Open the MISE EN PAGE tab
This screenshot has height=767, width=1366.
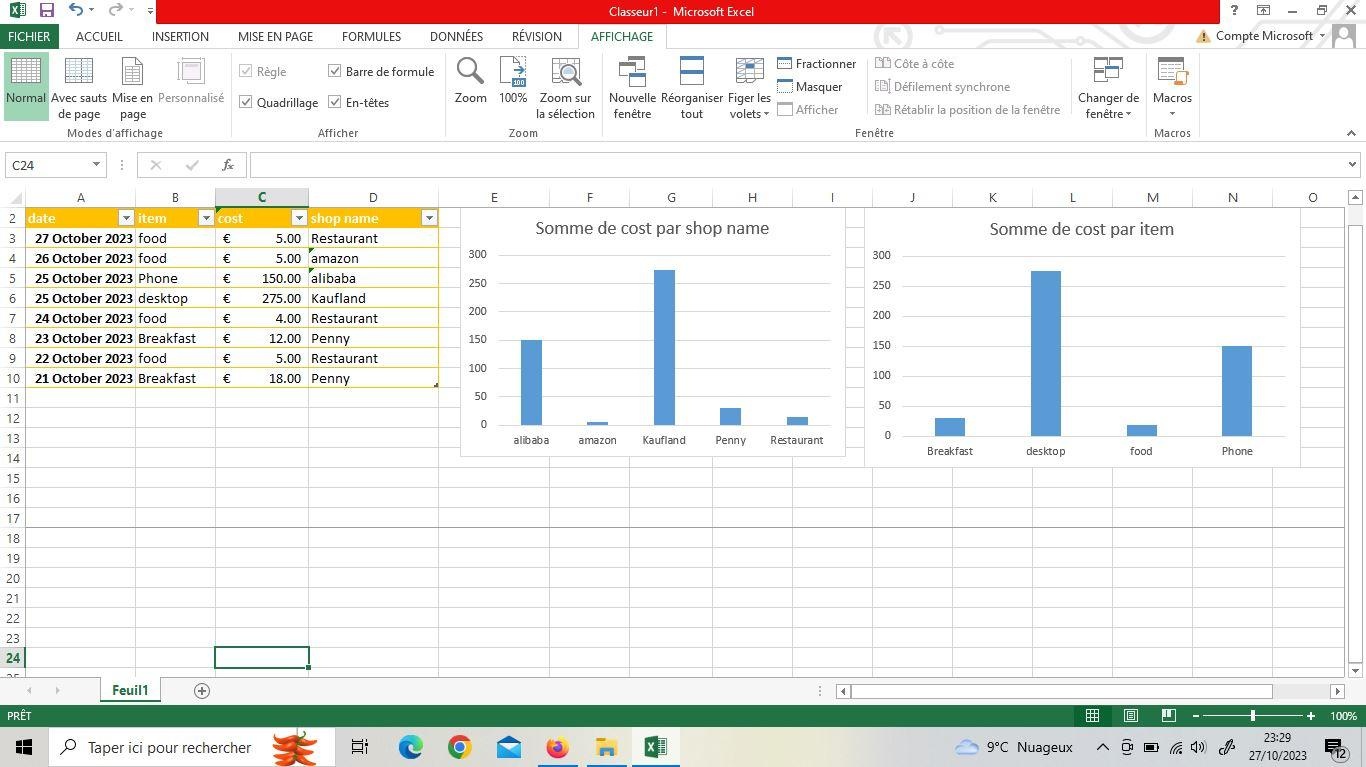click(x=275, y=36)
